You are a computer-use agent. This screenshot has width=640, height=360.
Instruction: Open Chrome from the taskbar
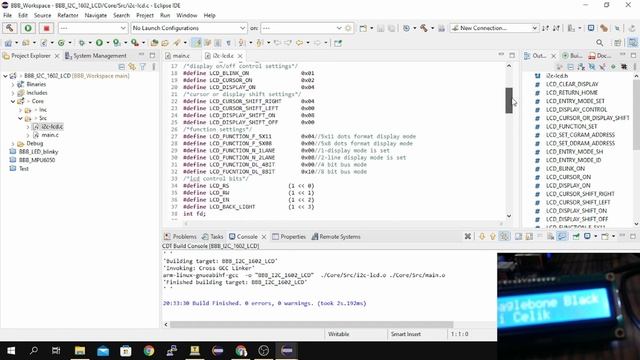click(x=149, y=351)
